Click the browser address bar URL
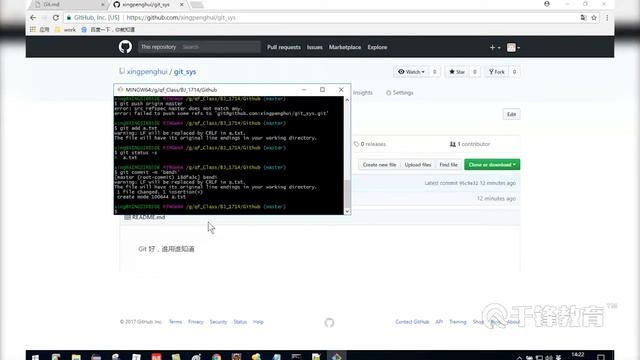This screenshot has height=360, width=640. coord(181,18)
